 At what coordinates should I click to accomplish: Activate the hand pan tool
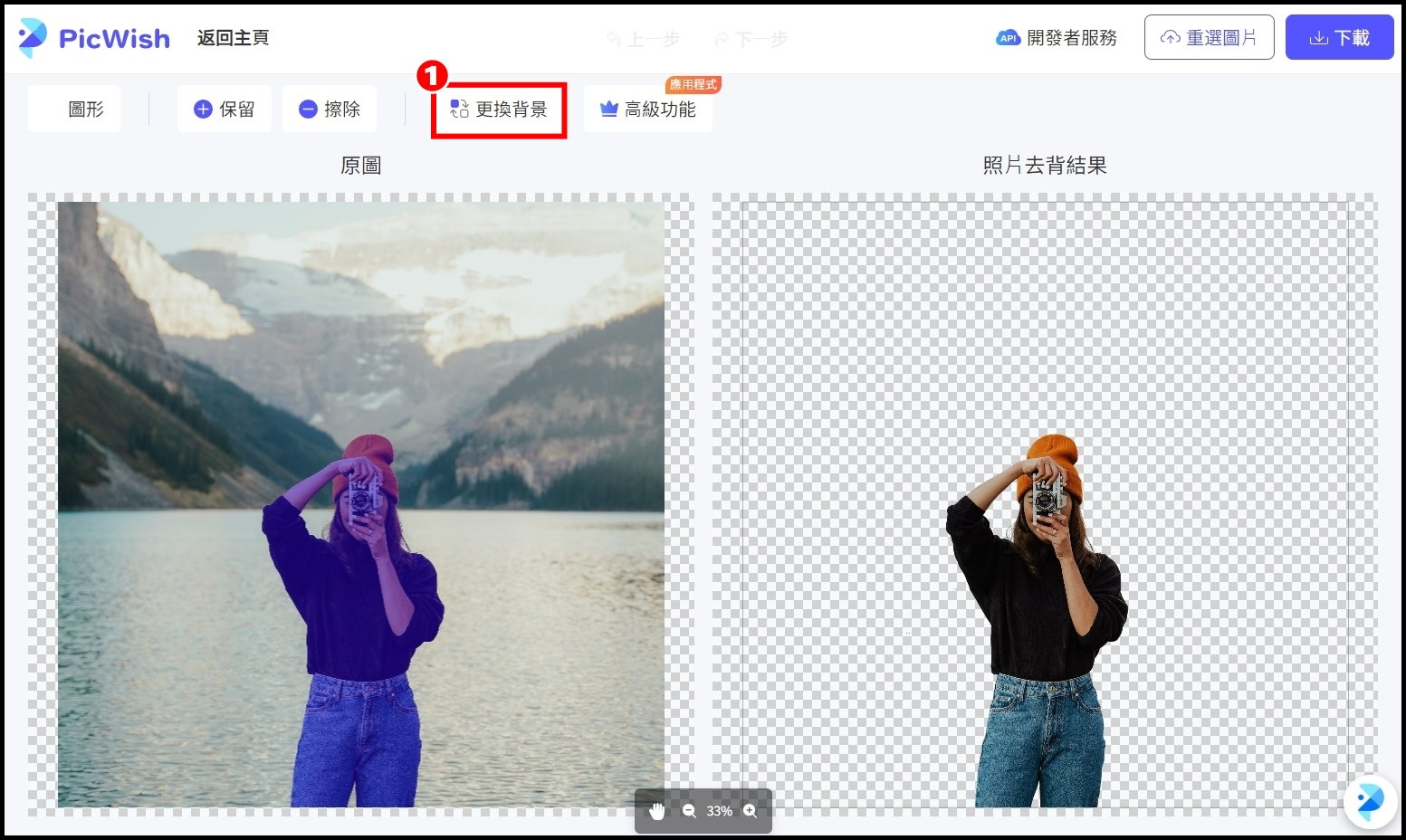tap(657, 811)
